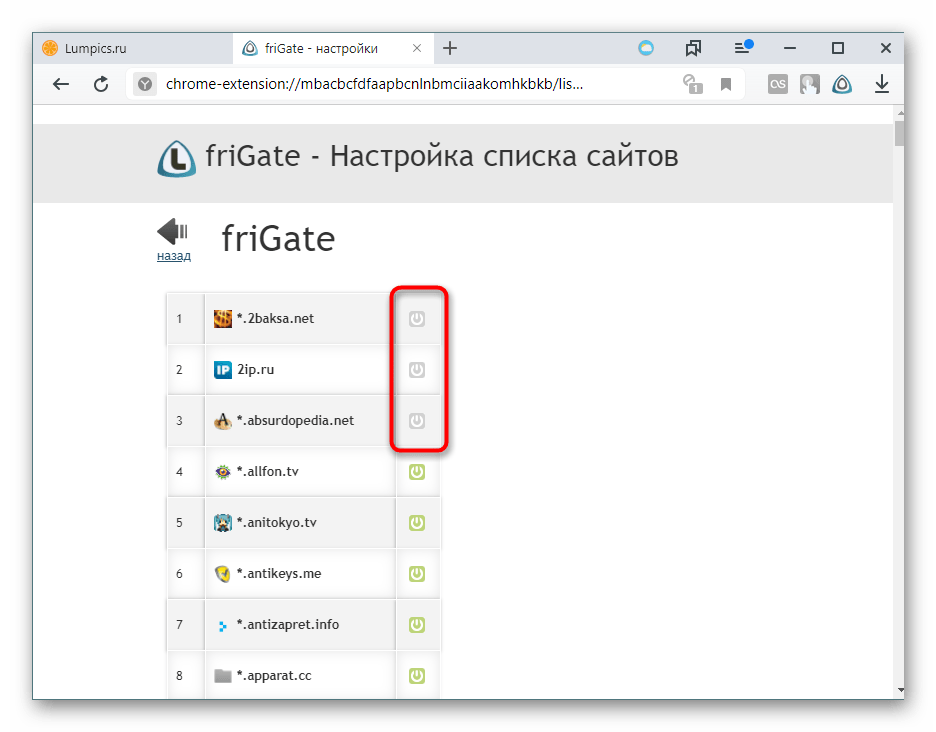Click the allfon.tv favicon

coord(223,472)
